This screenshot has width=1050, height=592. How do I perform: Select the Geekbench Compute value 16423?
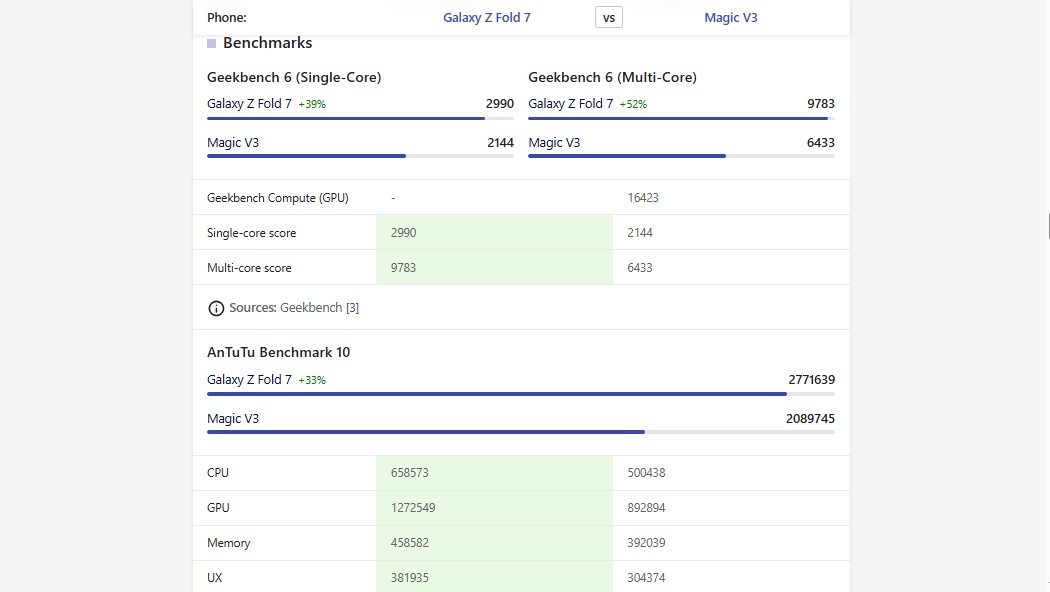click(x=643, y=198)
